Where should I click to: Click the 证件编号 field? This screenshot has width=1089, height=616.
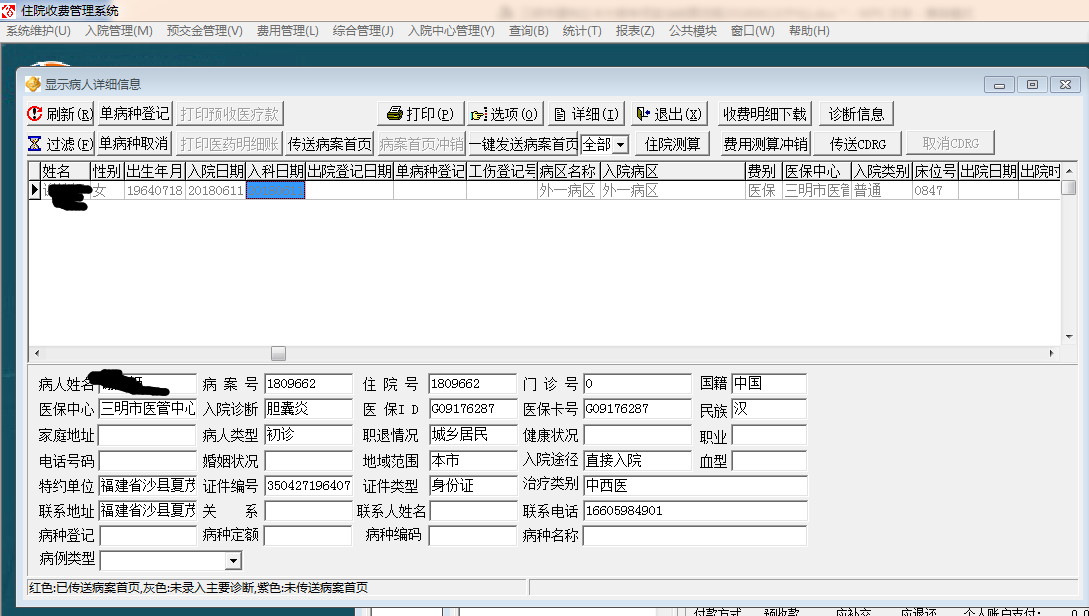(308, 485)
